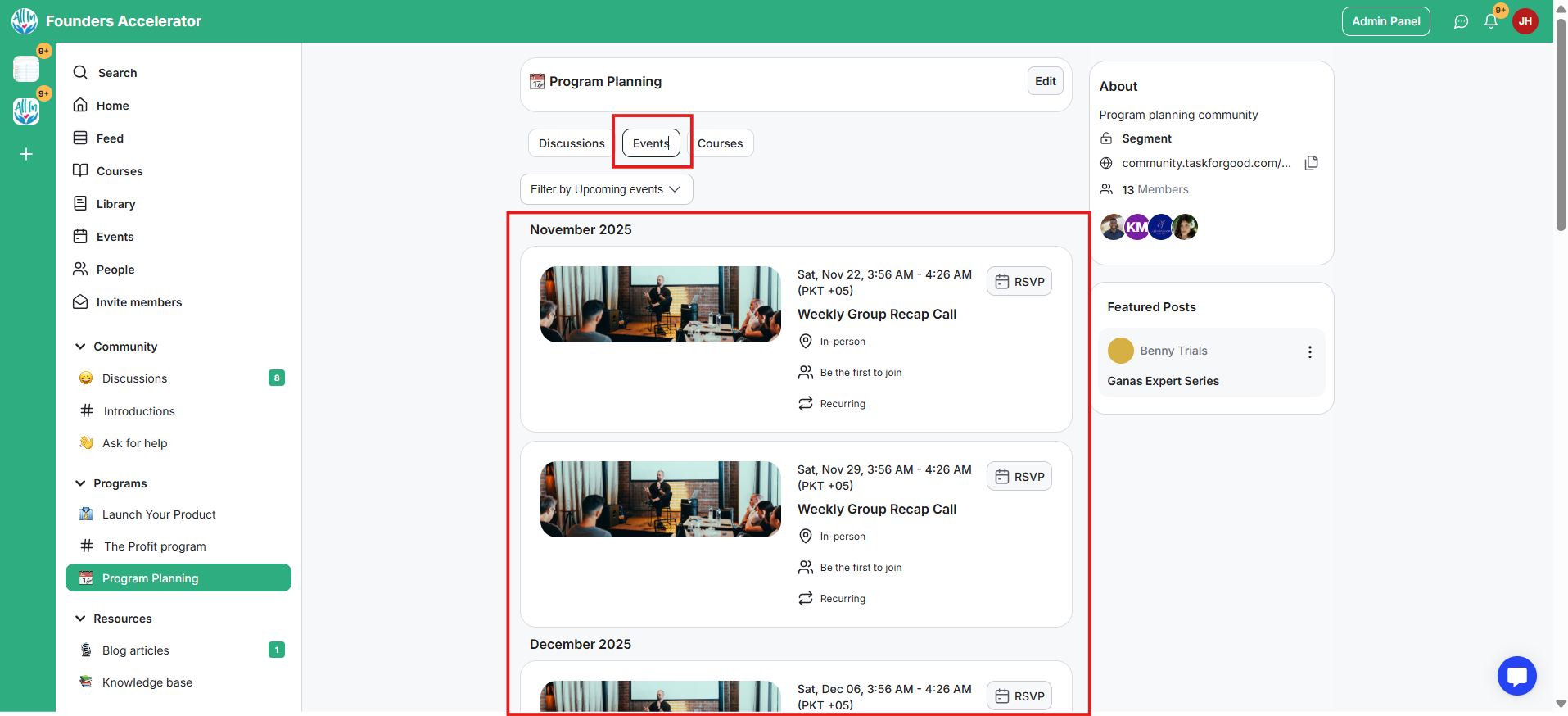Open the Nov 29 event thumbnail image
The image size is (1568, 716).
[661, 499]
